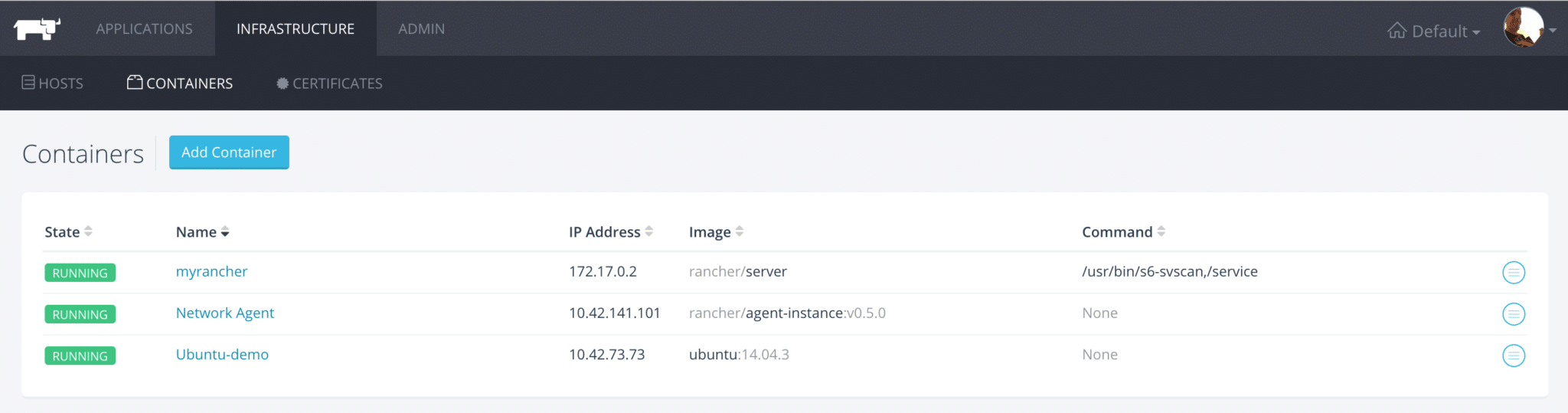
Task: Click None command in Ubuntu-demo row
Action: (1099, 354)
